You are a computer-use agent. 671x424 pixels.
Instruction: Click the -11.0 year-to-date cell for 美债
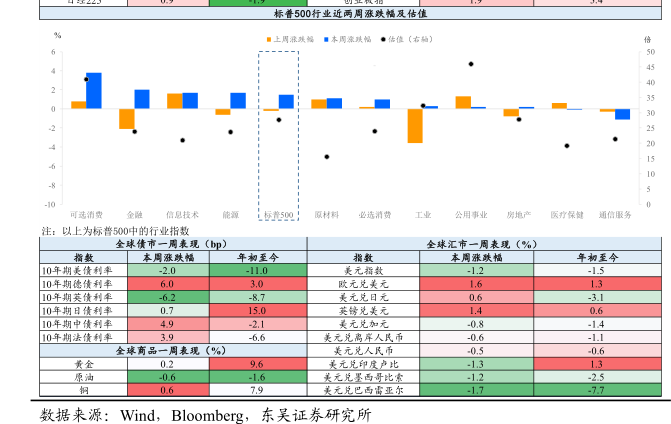point(258,270)
